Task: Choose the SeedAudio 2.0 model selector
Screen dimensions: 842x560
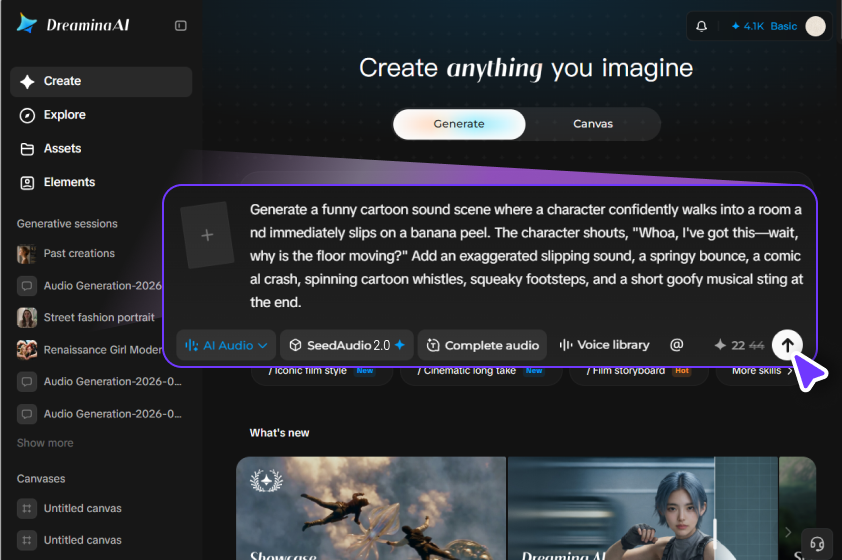Action: click(x=347, y=345)
